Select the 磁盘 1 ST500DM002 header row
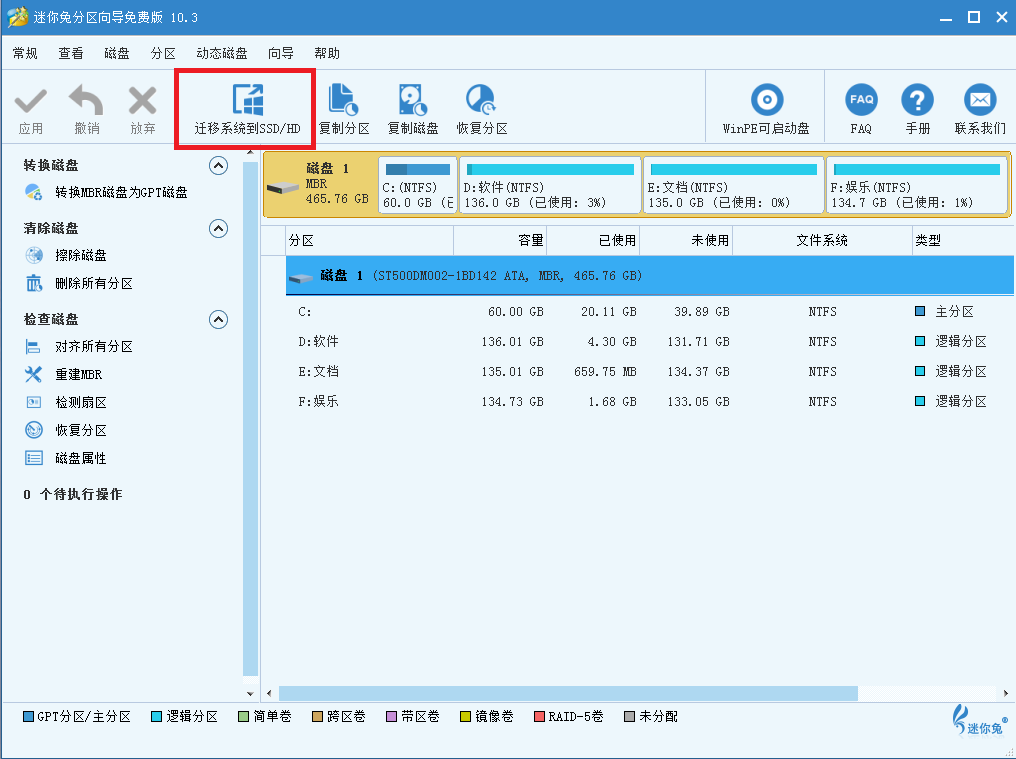This screenshot has width=1016, height=759. 649,275
